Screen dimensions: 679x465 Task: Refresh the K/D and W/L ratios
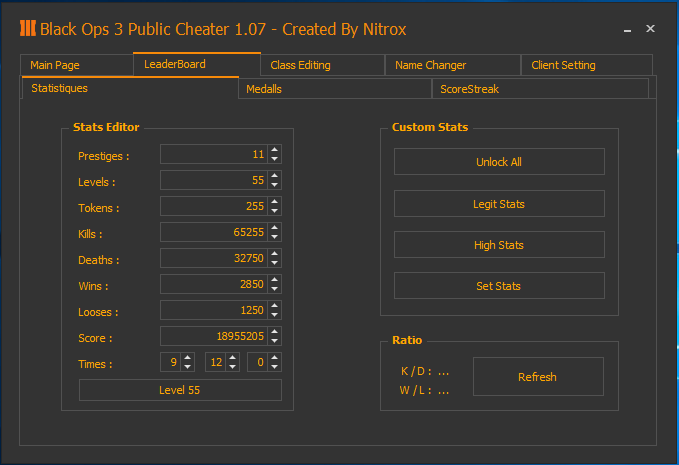pos(538,377)
